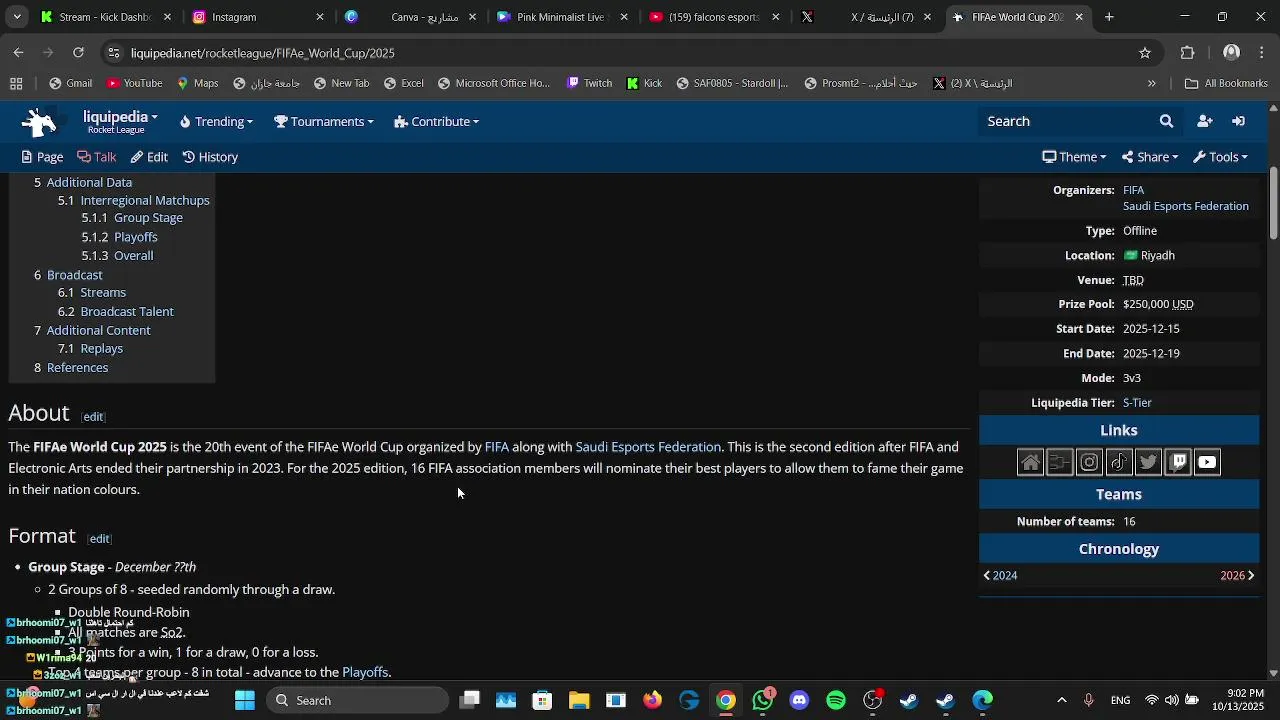
Task: Open the Edit page tab
Action: pyautogui.click(x=149, y=157)
